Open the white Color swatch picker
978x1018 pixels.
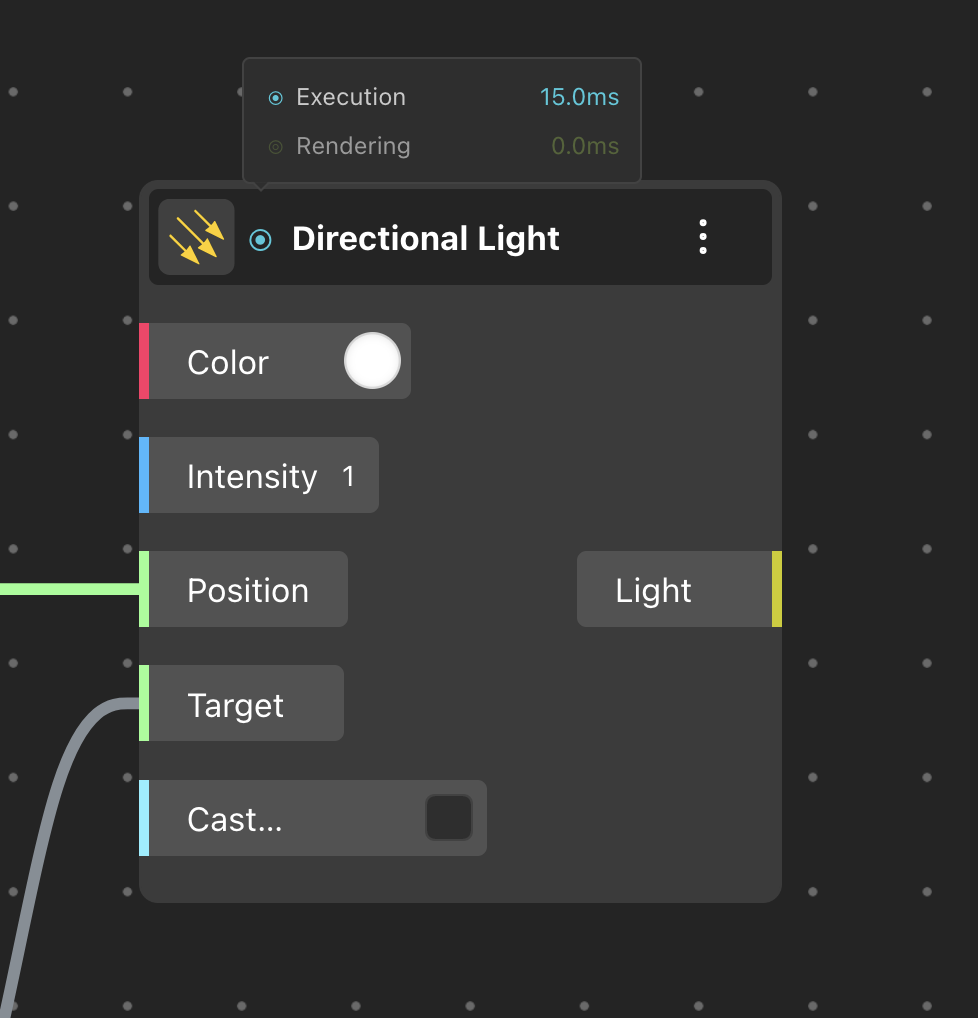tap(372, 361)
